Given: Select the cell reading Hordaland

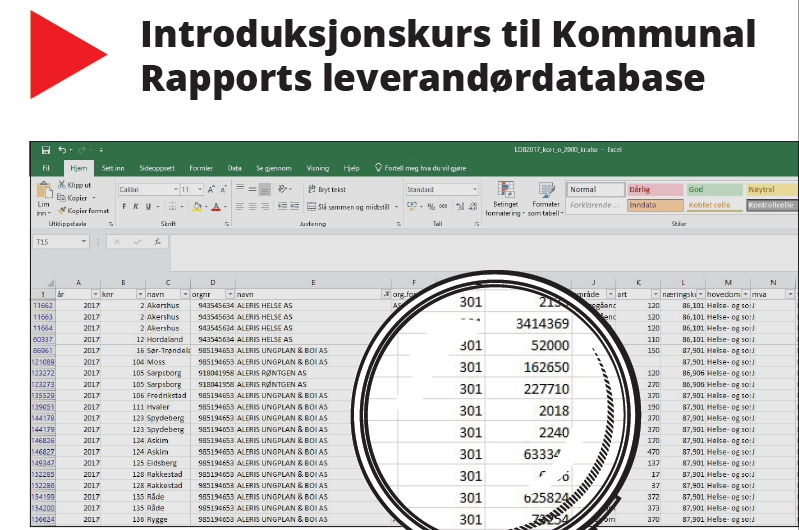Looking at the screenshot, I should [x=168, y=339].
